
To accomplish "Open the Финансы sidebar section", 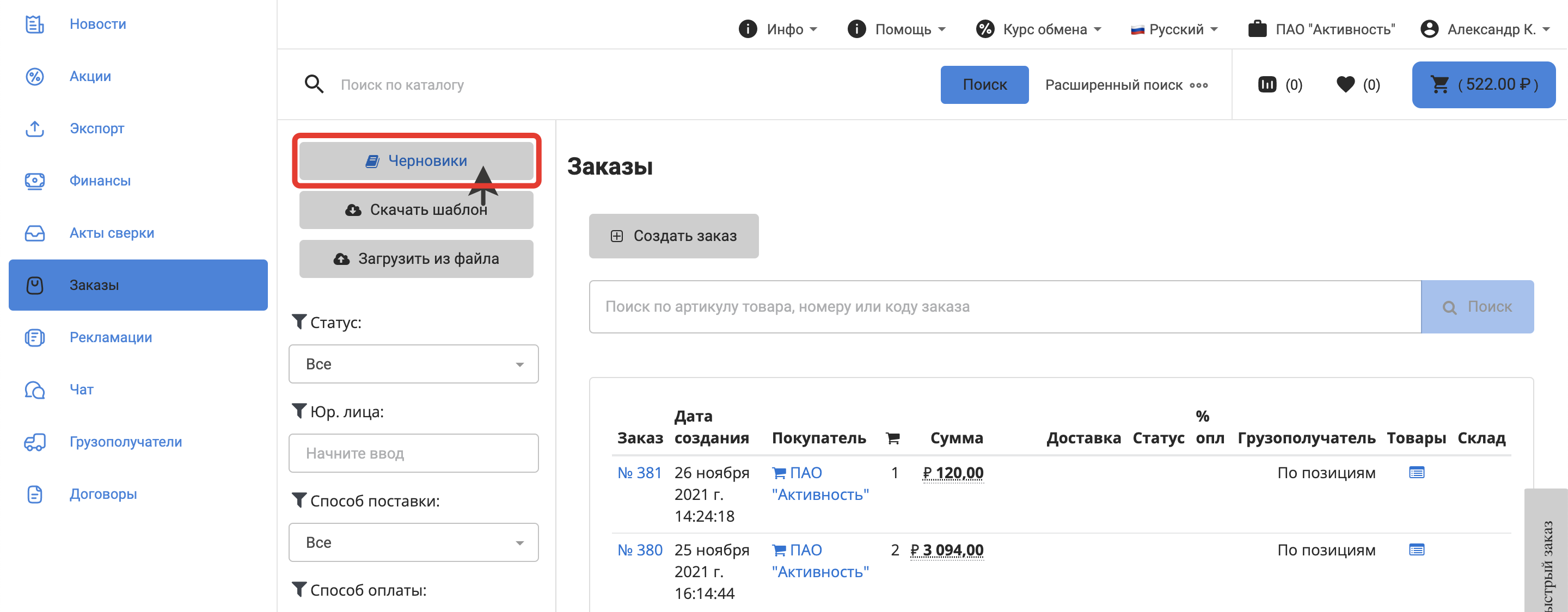I will click(100, 181).
